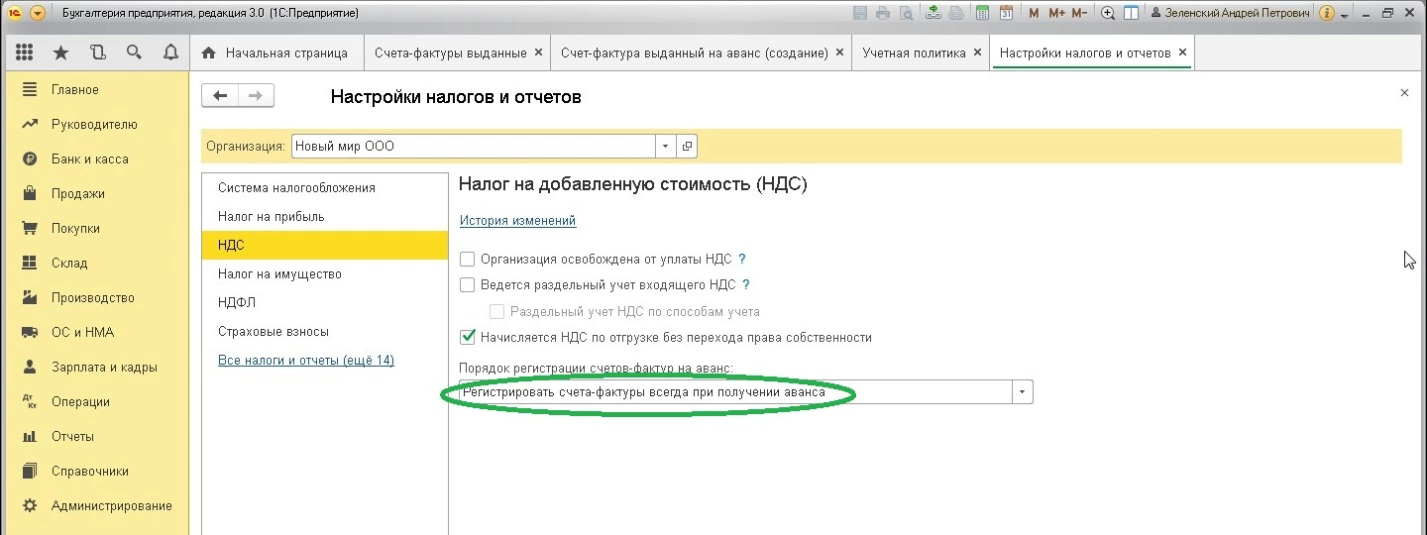
Task: Switch to Учетная политика tab
Action: pyautogui.click(x=914, y=53)
